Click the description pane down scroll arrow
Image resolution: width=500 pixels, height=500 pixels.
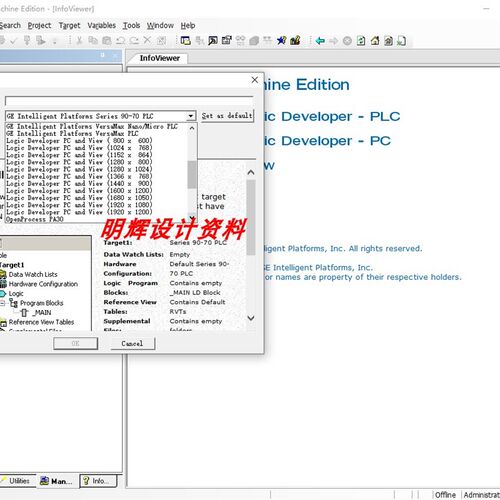251,318
